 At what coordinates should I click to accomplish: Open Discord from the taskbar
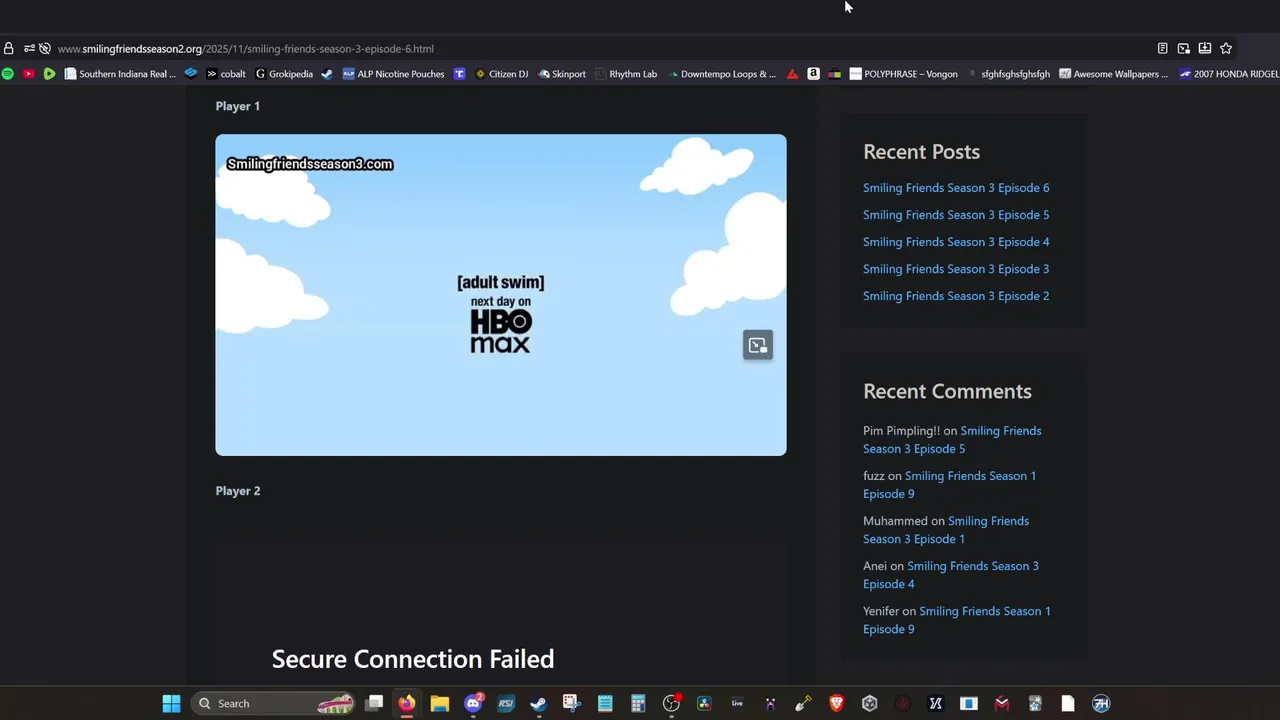pos(473,704)
